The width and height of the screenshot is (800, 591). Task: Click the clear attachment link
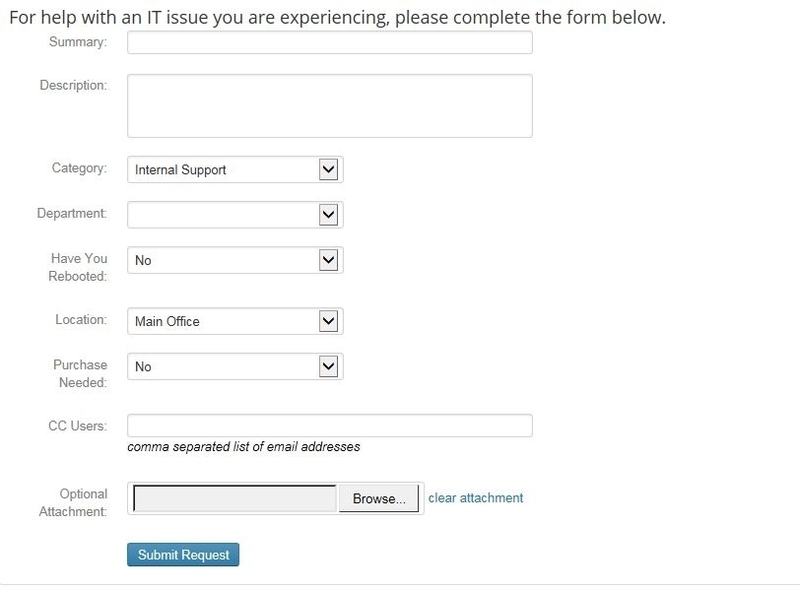pos(475,497)
